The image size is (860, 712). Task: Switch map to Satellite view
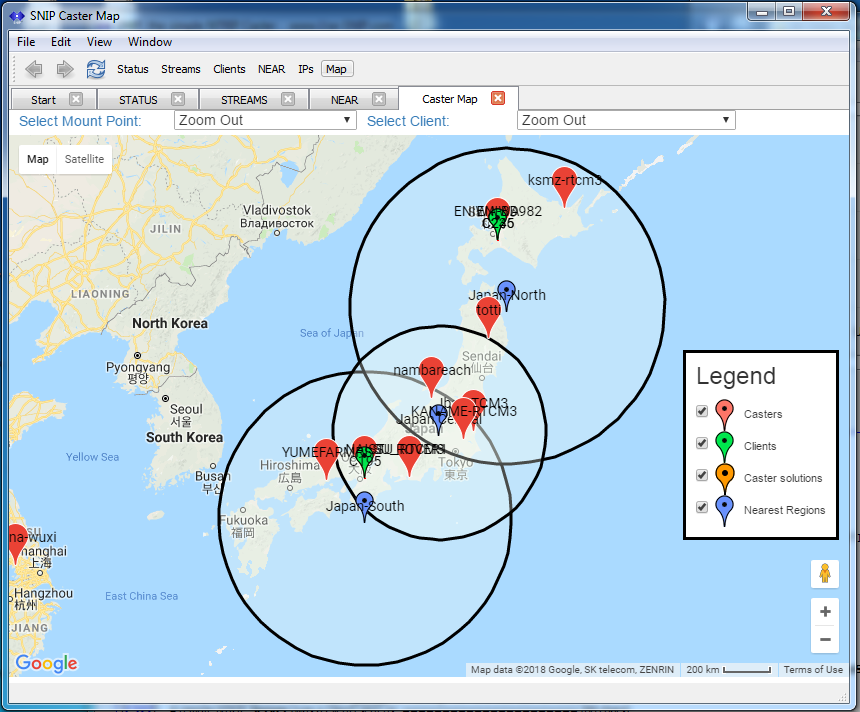(84, 159)
